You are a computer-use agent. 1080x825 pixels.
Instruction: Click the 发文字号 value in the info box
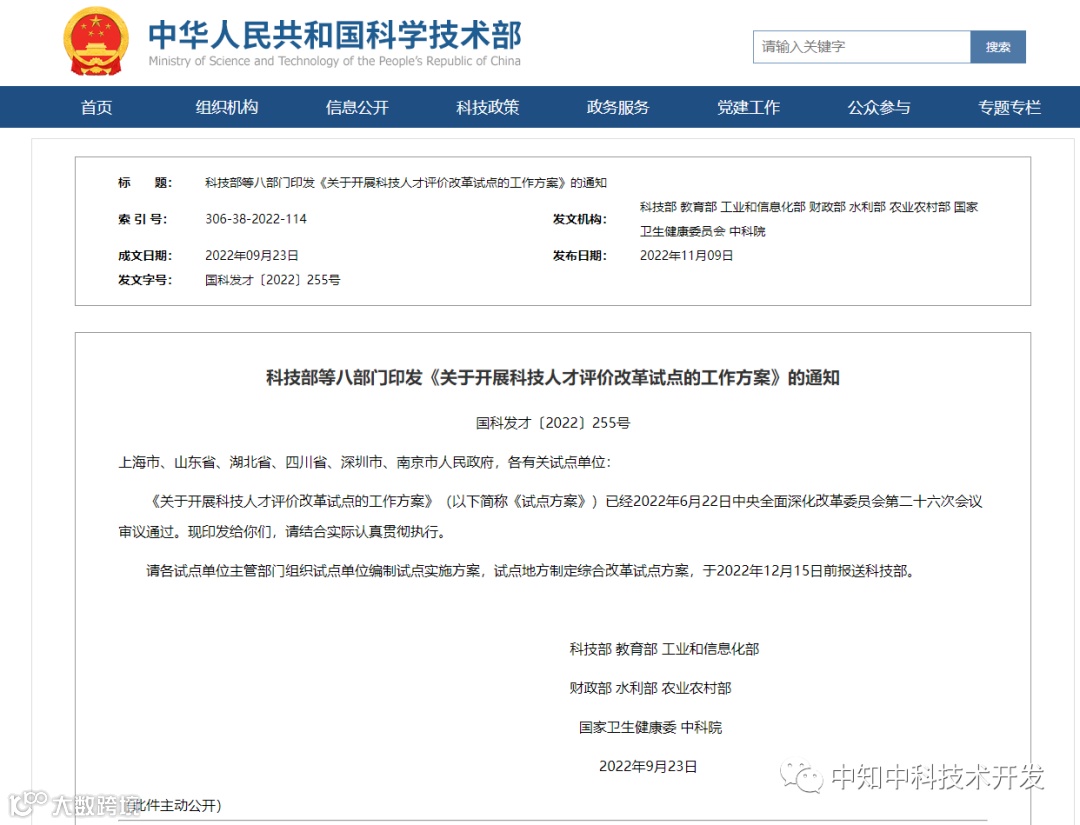(x=273, y=280)
